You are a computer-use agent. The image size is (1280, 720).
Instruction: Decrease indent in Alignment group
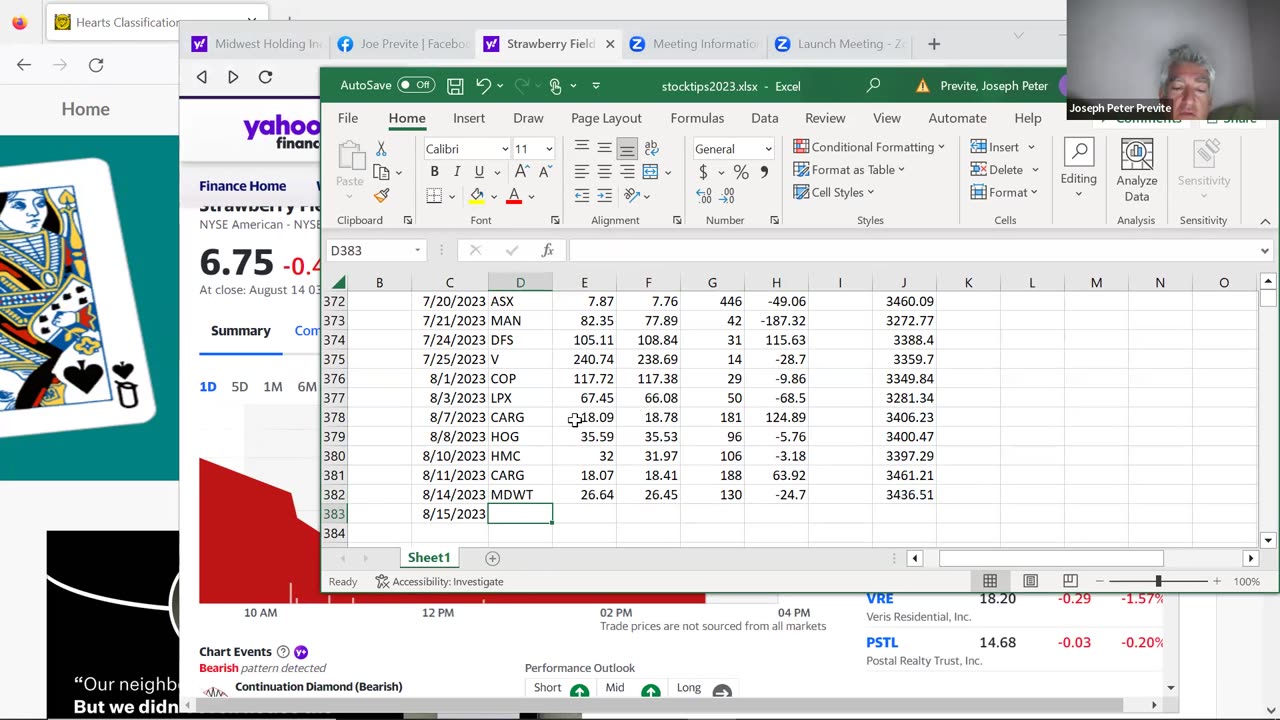pos(582,196)
